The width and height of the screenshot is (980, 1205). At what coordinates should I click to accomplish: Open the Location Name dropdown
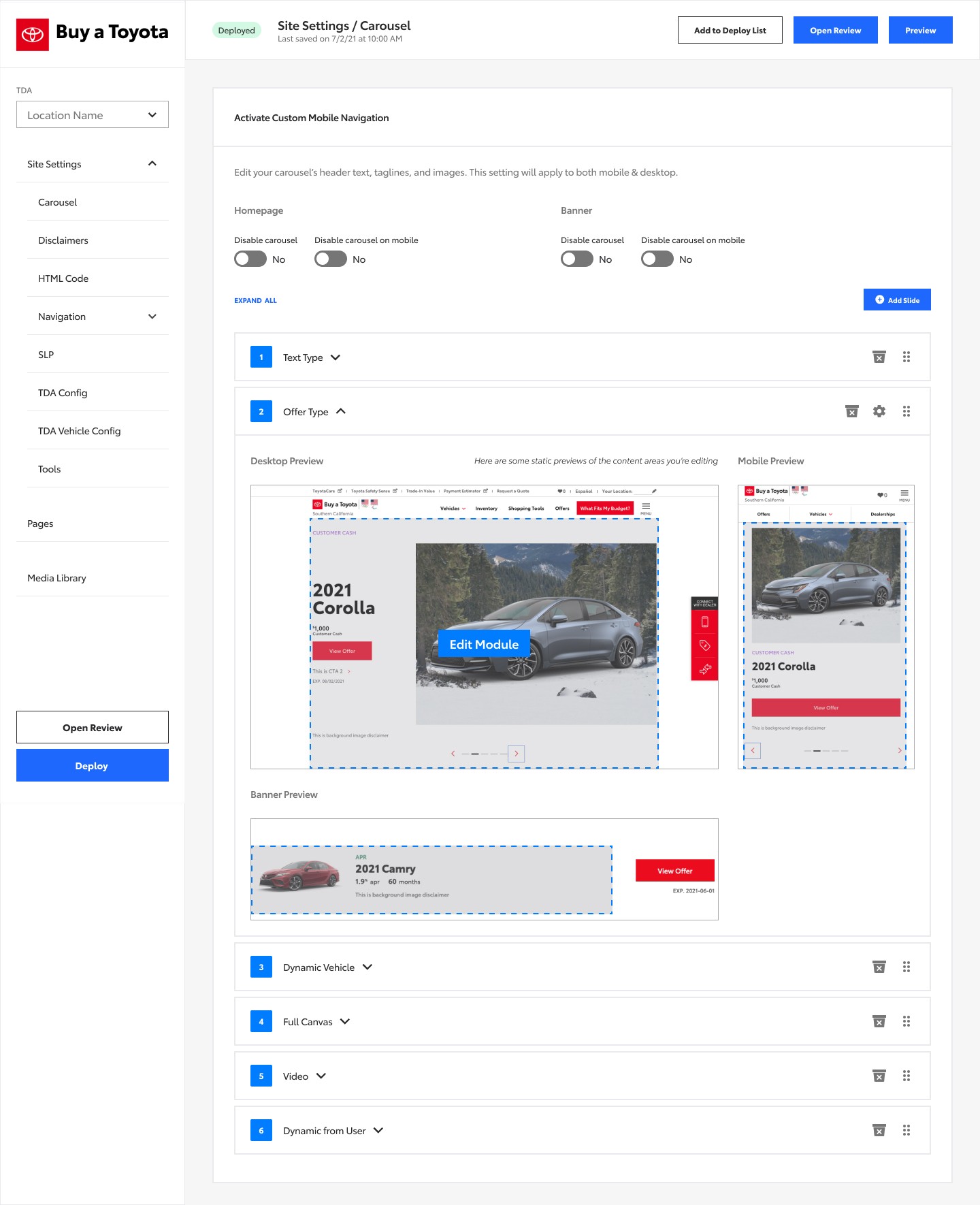tap(93, 115)
